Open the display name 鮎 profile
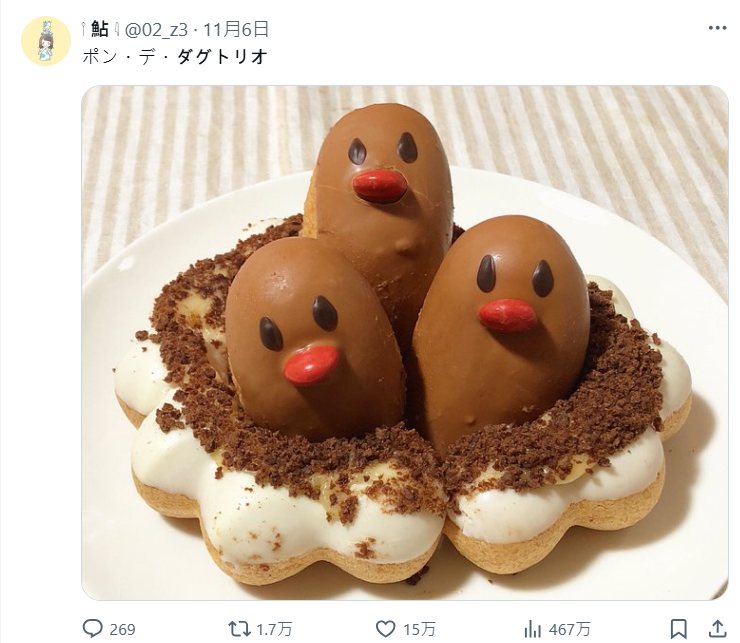Viewport: 740px width, 643px height. 100,29
